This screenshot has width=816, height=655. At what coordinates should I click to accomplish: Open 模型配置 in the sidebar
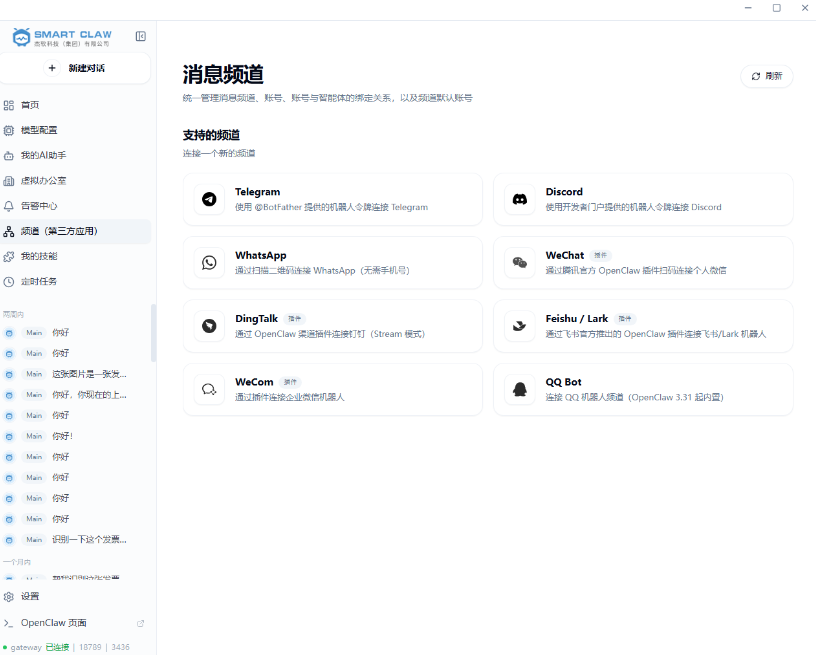(39, 130)
